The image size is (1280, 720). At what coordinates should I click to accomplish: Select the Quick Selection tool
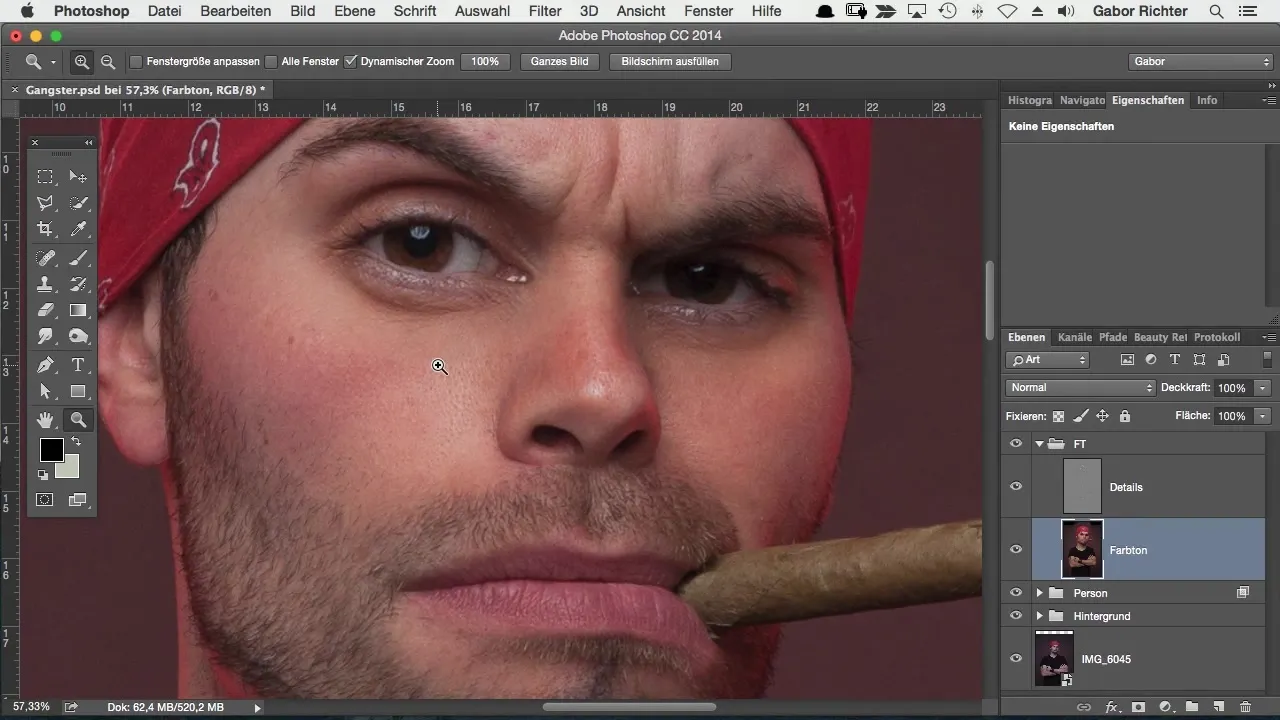[x=78, y=203]
